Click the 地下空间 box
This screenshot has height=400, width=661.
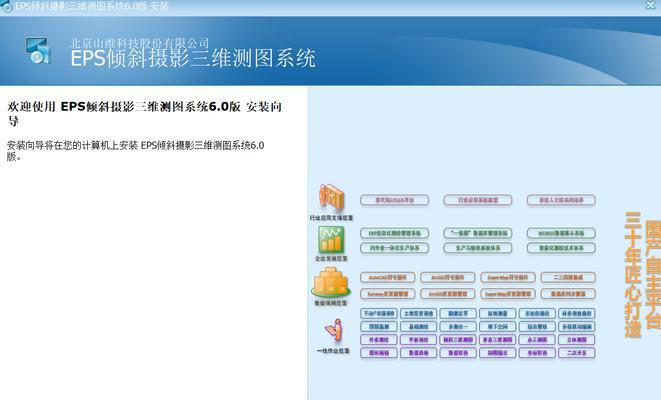coord(498,326)
